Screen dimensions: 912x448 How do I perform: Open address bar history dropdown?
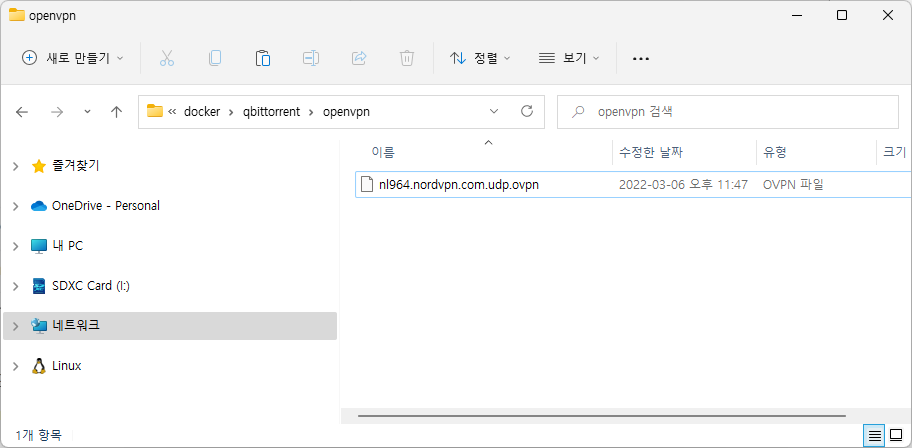pos(494,112)
